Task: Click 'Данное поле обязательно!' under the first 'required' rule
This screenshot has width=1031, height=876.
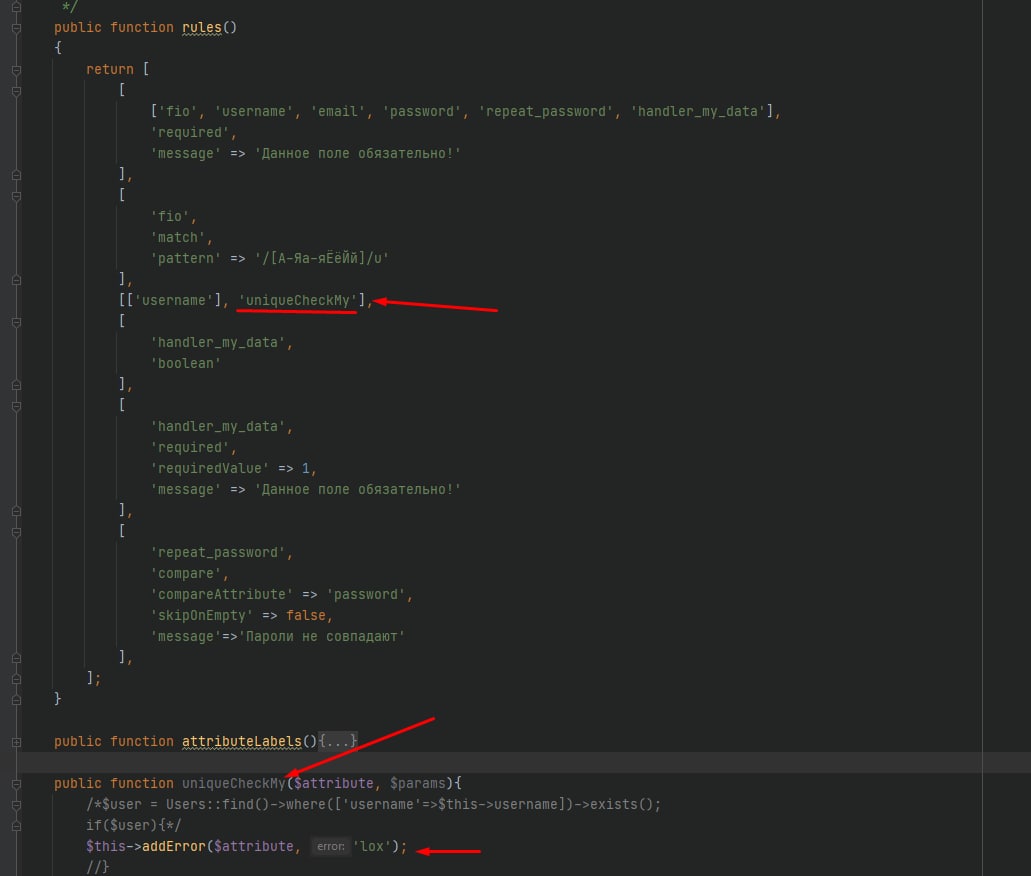Action: click(358, 153)
